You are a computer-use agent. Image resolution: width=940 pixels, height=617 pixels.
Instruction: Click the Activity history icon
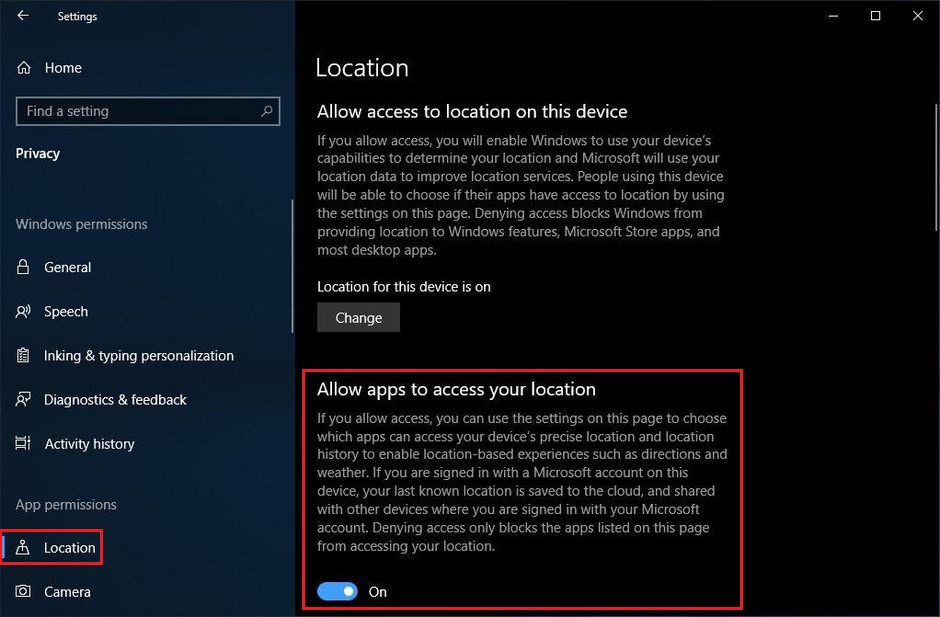pyautogui.click(x=23, y=443)
